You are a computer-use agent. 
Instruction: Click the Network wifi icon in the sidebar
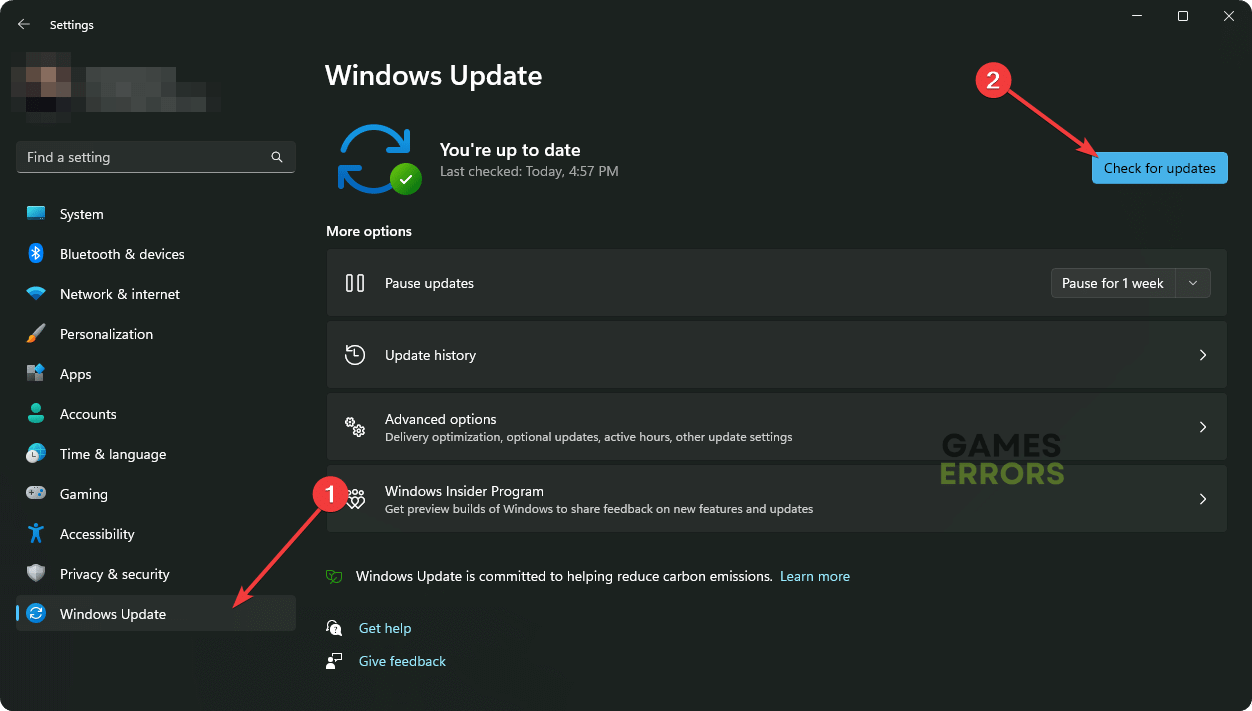point(36,294)
